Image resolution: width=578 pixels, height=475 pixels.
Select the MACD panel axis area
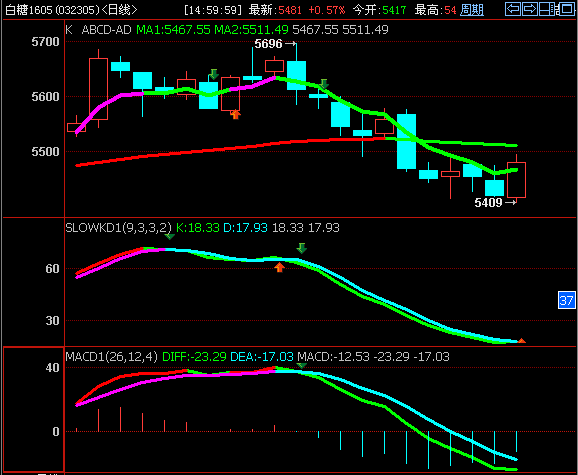(34, 409)
